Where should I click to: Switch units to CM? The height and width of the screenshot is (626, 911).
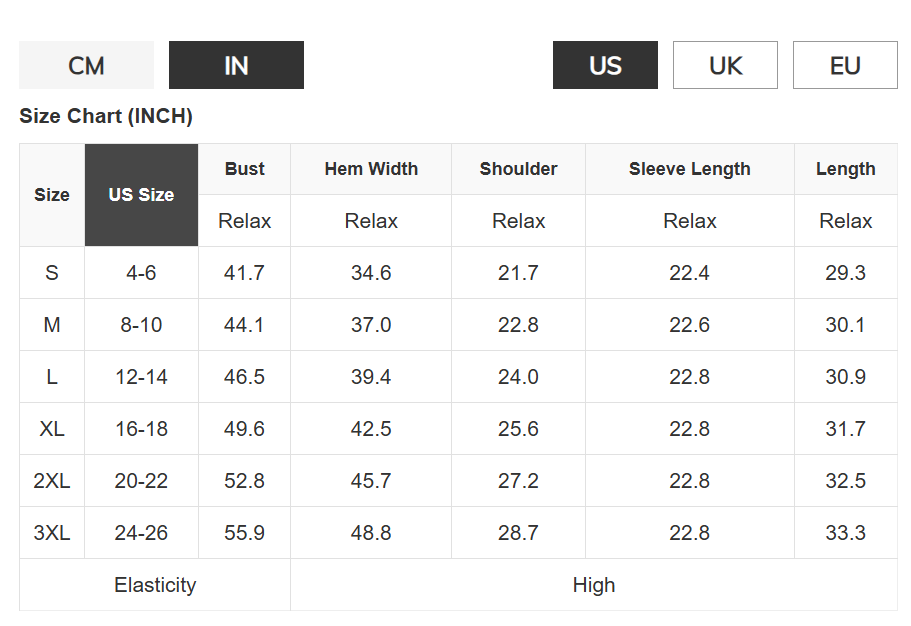[x=86, y=65]
